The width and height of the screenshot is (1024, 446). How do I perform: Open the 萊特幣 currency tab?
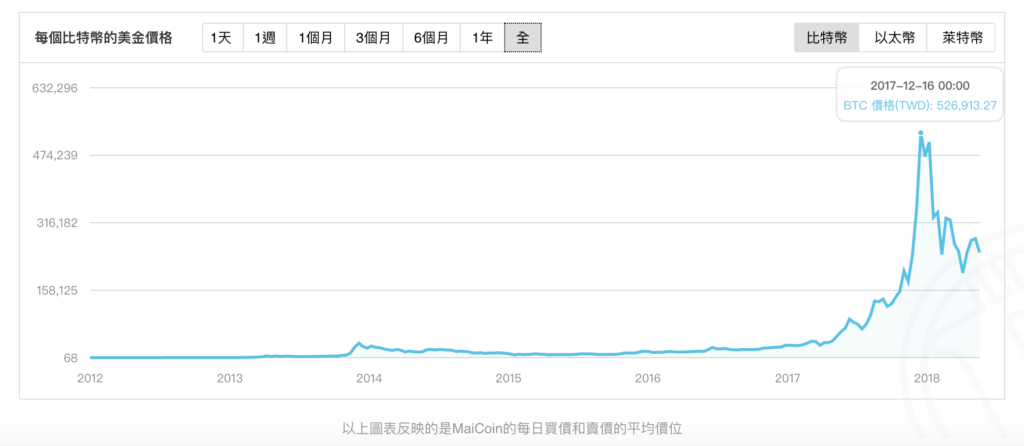point(961,38)
